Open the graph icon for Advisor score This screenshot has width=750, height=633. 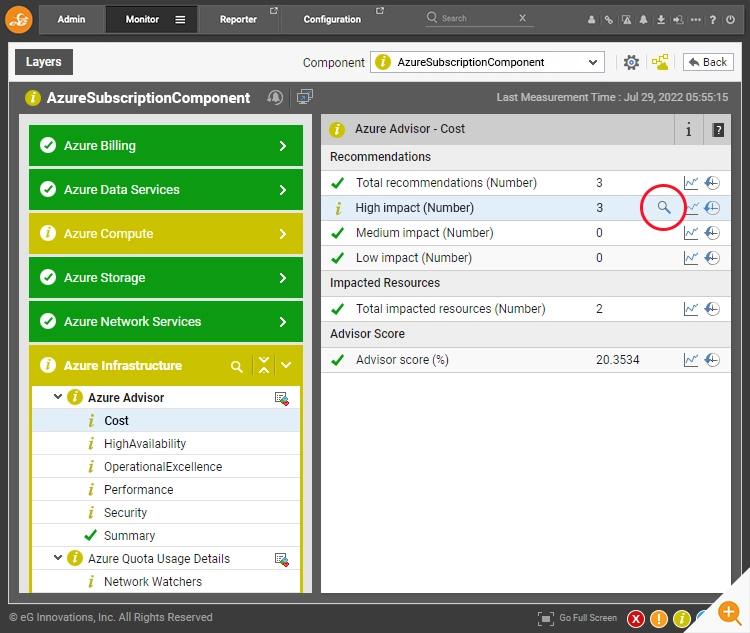(691, 360)
